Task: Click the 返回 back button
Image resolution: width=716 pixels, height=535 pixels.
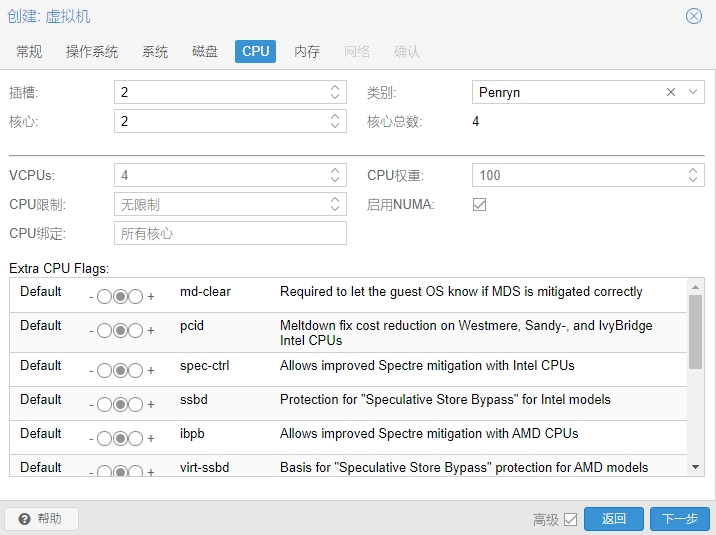Action: pos(614,519)
